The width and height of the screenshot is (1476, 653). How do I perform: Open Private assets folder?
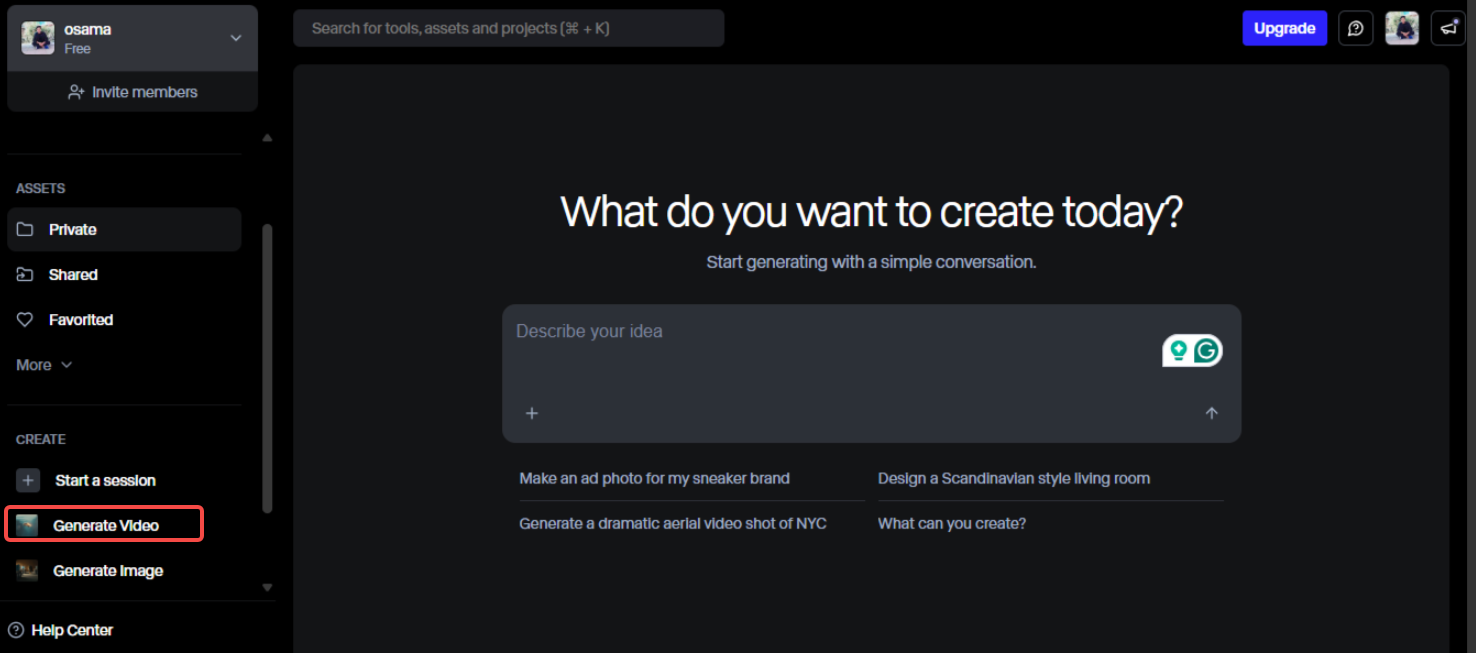point(72,229)
